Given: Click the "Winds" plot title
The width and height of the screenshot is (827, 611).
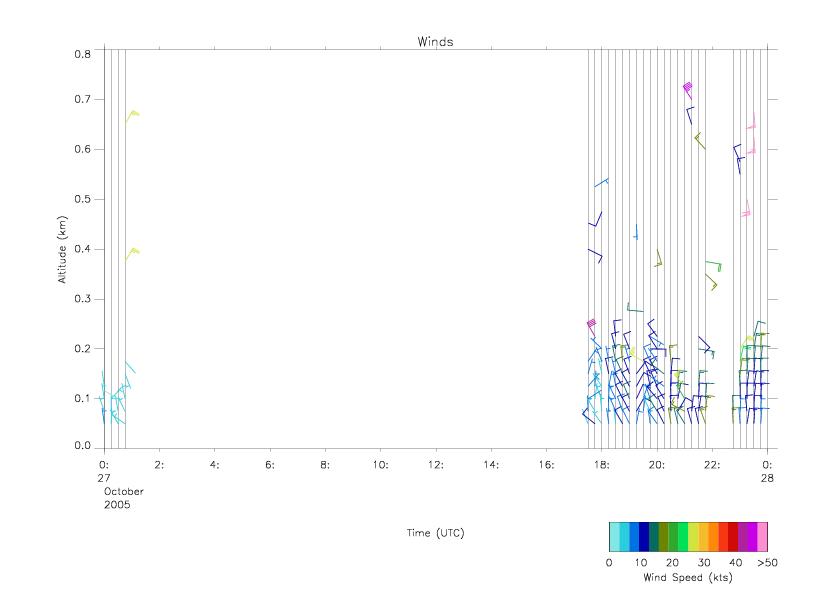Looking at the screenshot, I should coord(435,42).
